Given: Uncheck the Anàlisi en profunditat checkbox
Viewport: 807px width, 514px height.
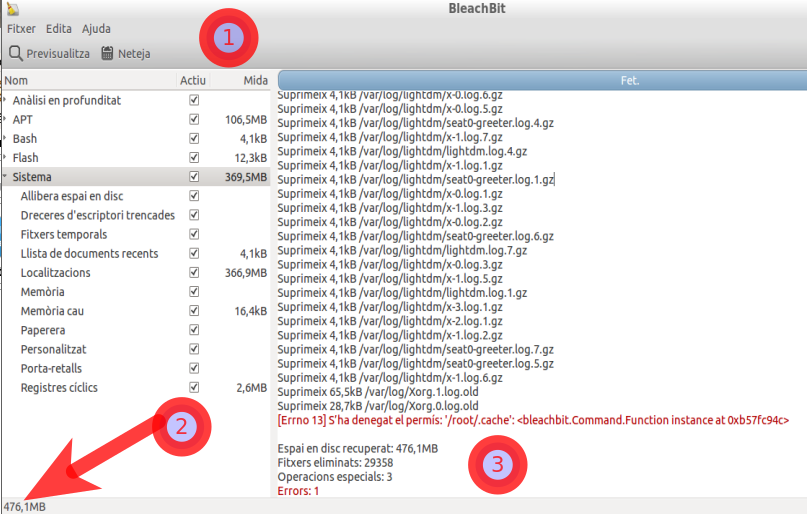Looking at the screenshot, I should tap(194, 100).
